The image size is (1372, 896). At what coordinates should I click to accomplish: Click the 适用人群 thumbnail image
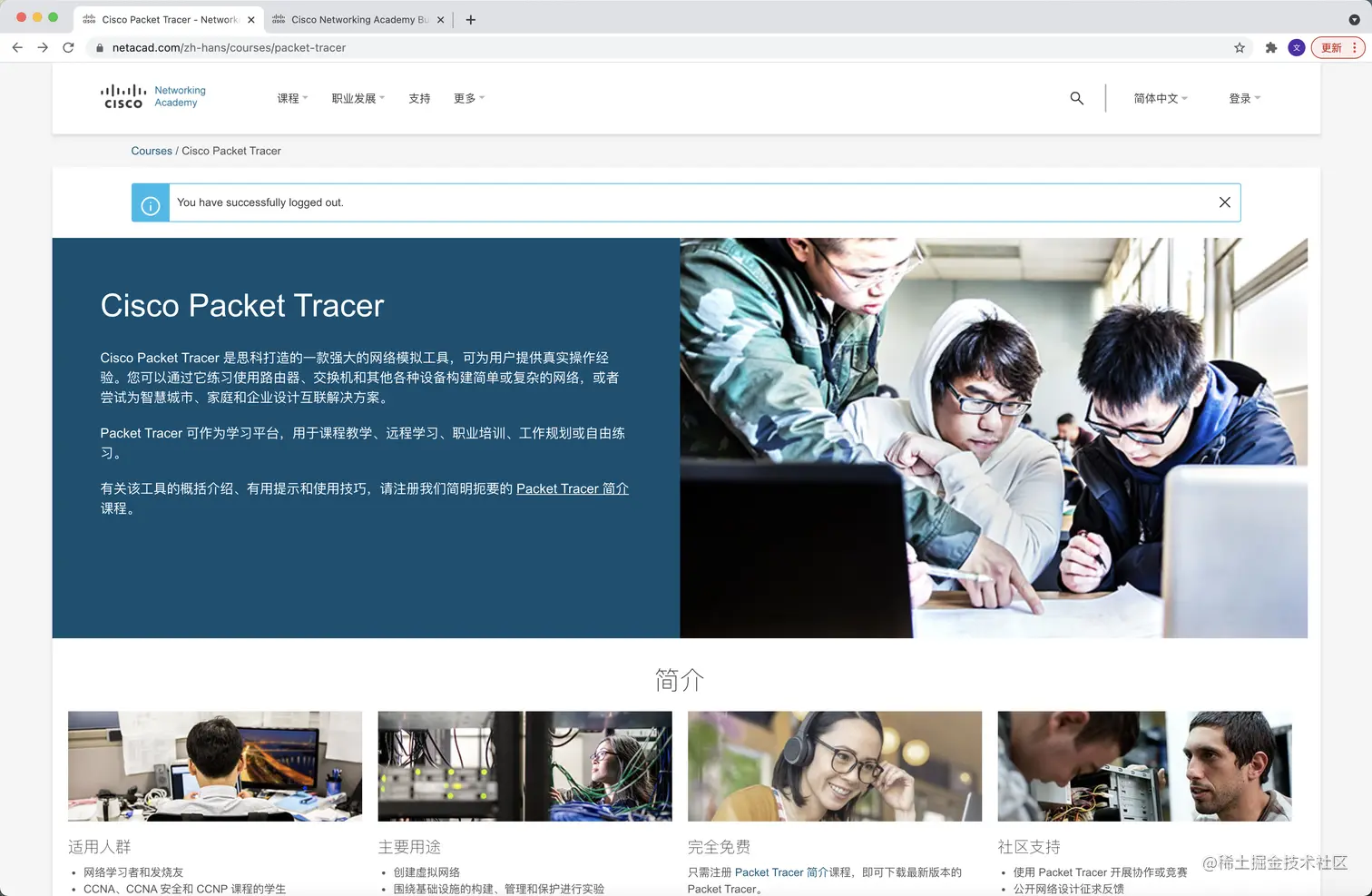click(215, 766)
